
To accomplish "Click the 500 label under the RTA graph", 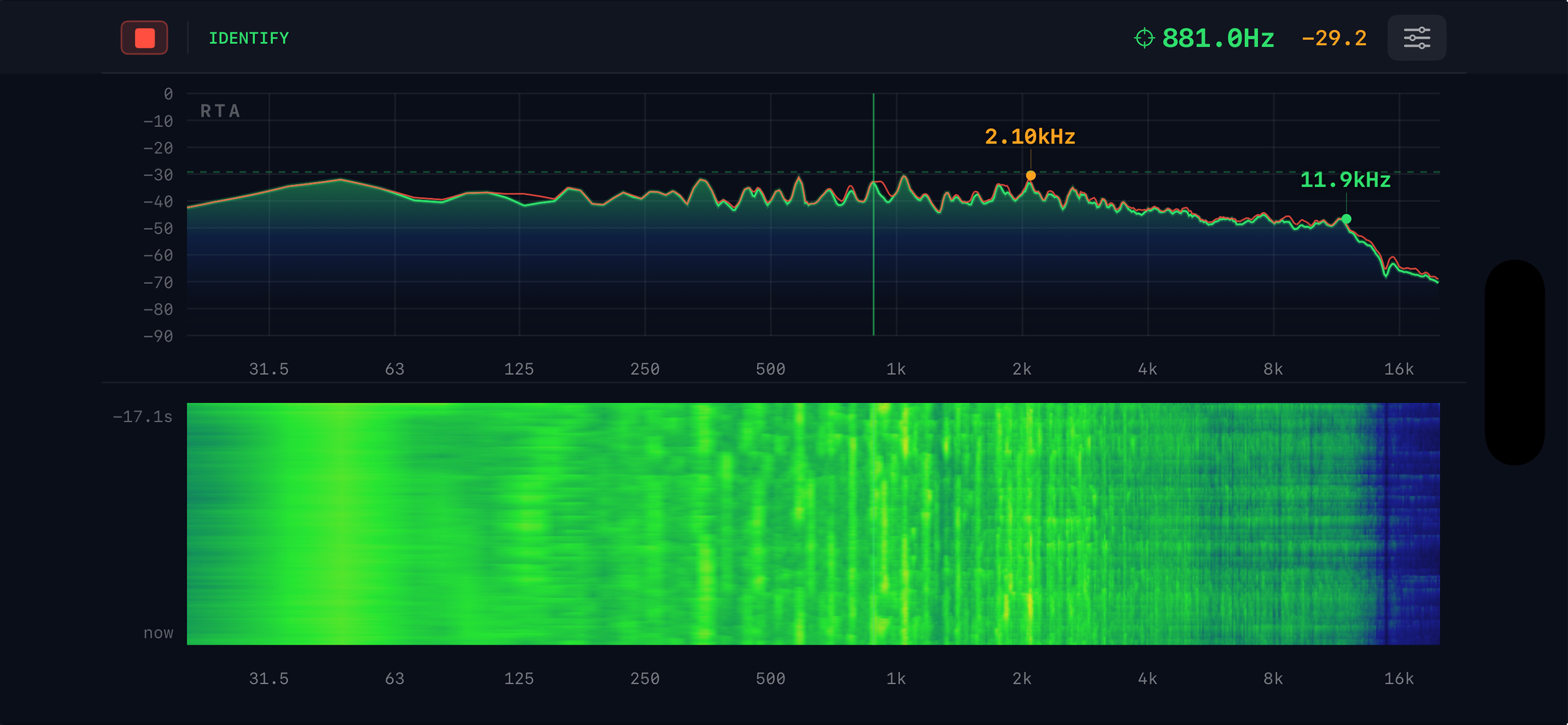I will point(770,369).
